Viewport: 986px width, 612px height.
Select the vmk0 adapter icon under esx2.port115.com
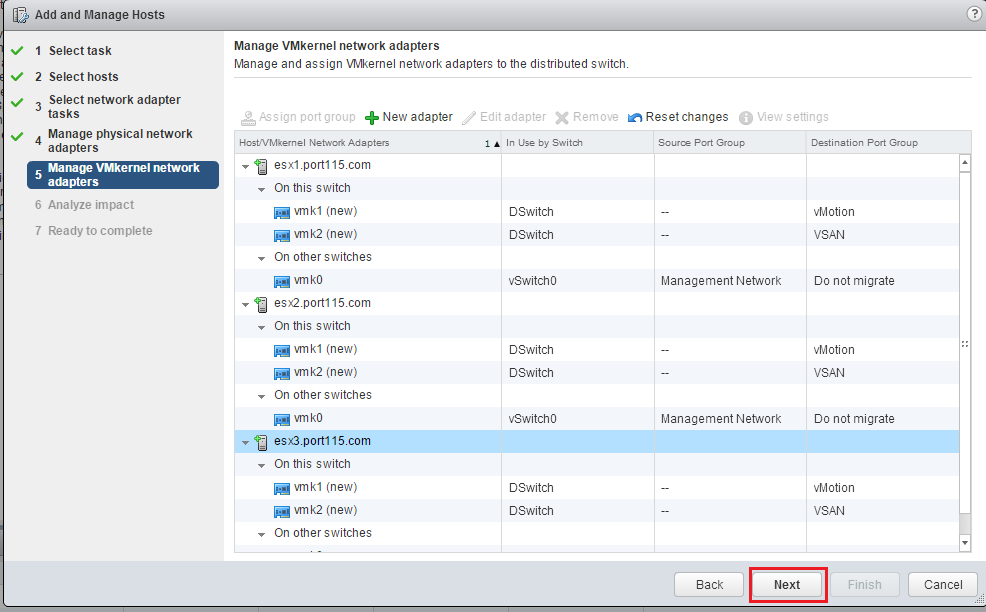point(282,419)
